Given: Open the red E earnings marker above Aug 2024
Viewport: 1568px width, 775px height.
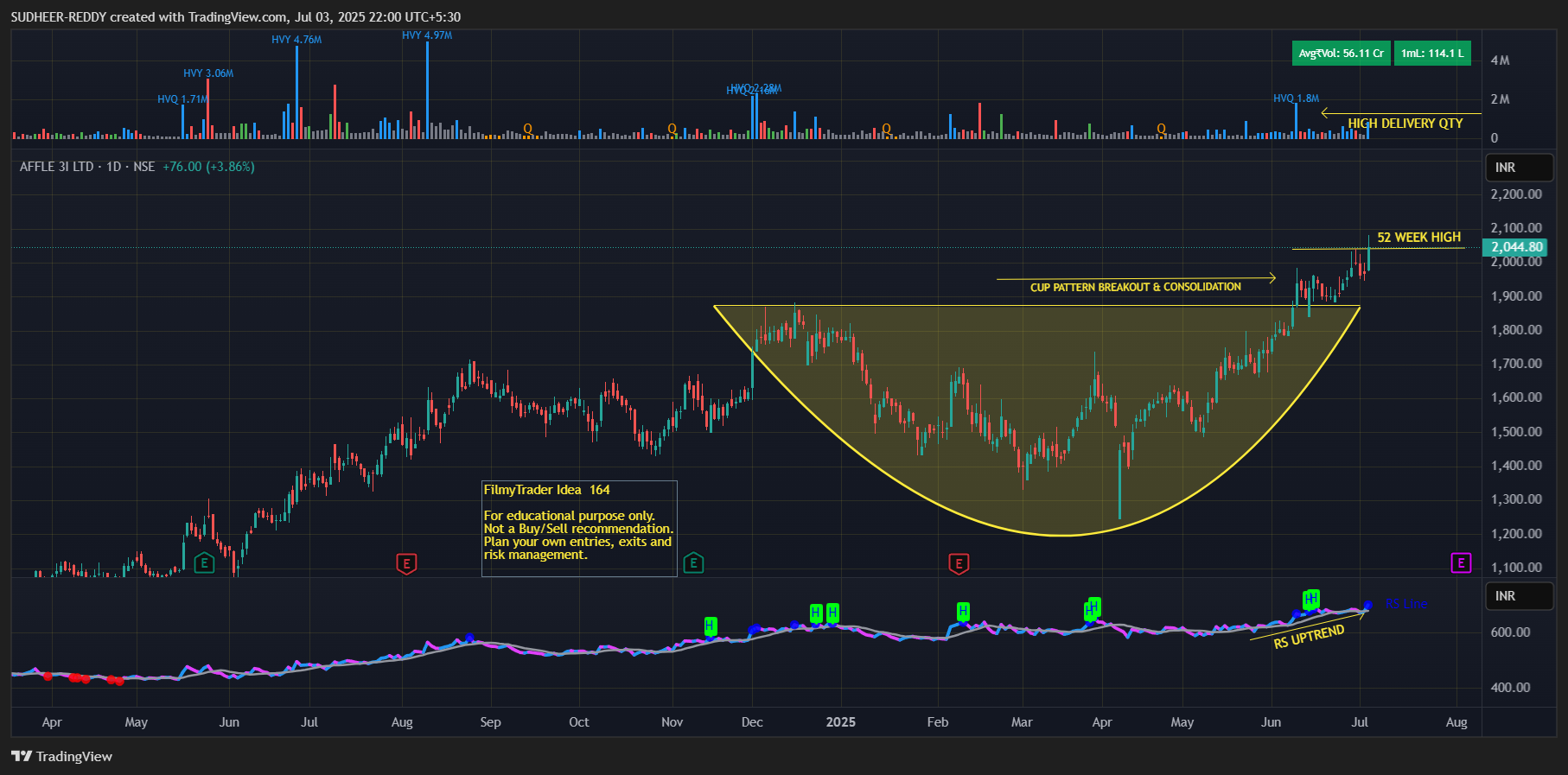Looking at the screenshot, I should (406, 564).
